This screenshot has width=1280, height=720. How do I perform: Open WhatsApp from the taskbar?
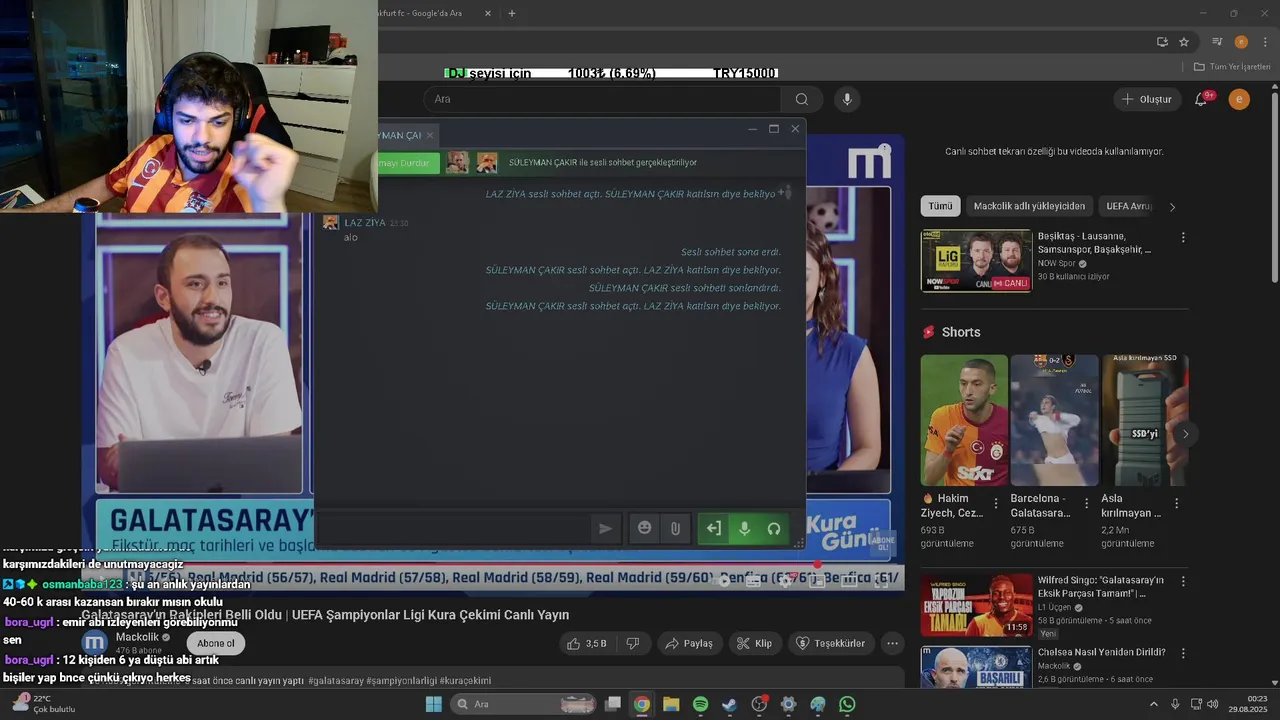point(847,704)
